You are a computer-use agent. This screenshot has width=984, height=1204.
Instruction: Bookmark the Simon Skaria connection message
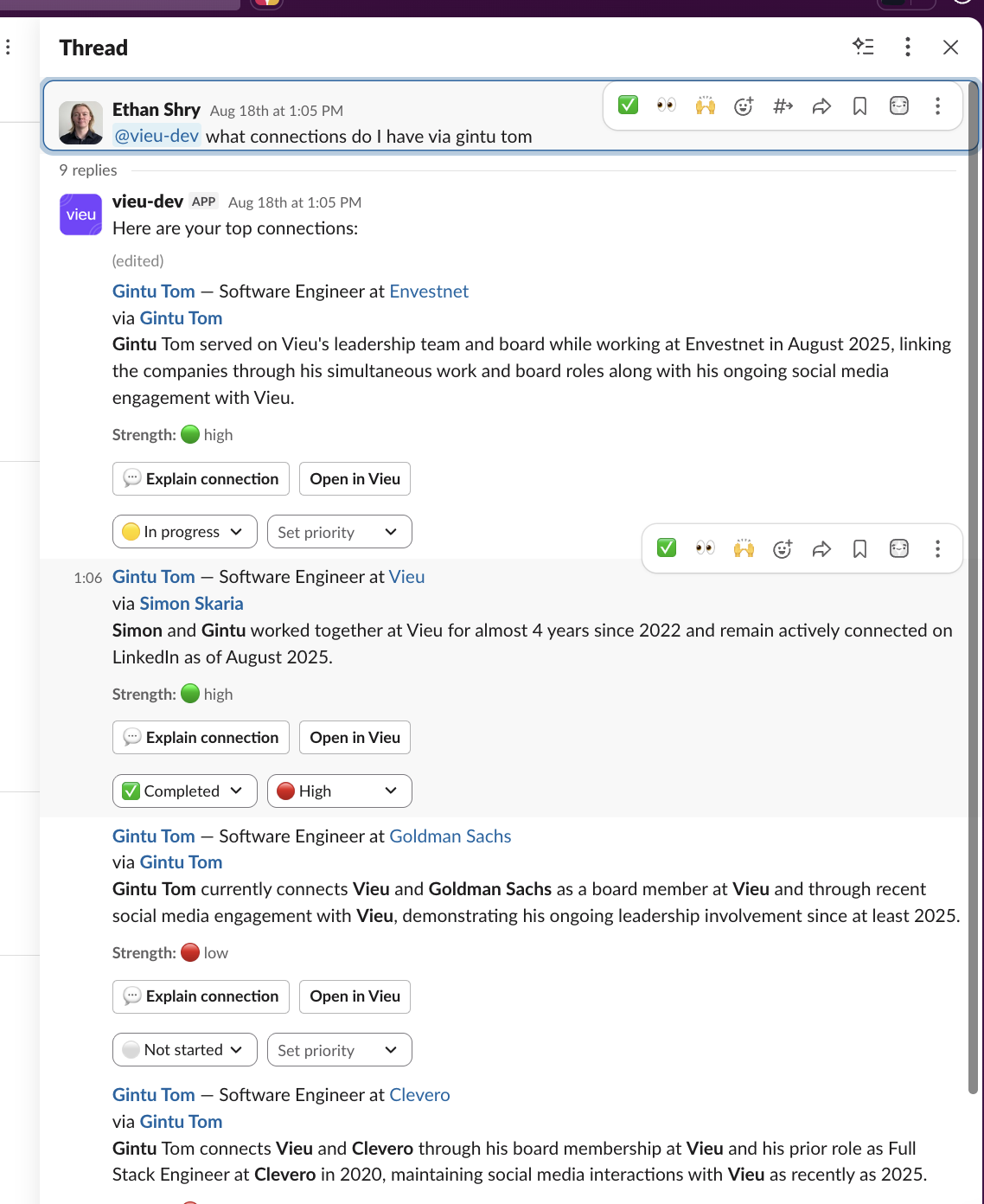coord(859,548)
